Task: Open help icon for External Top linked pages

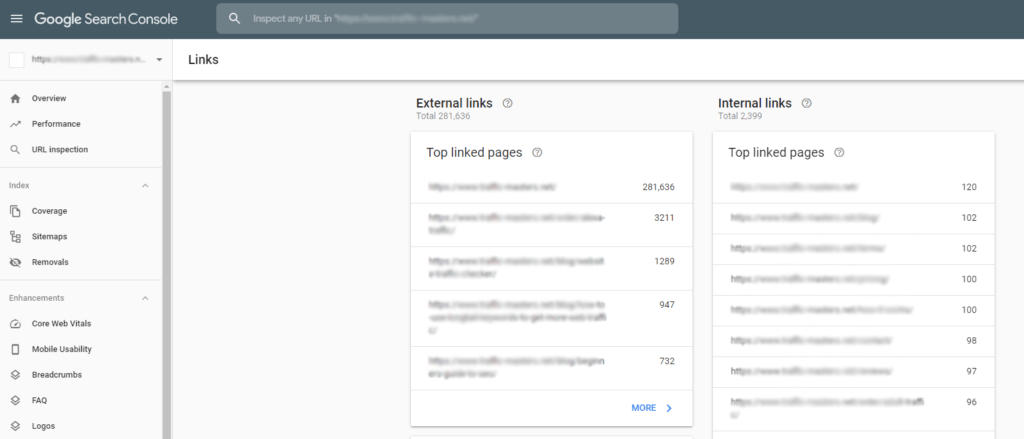Action: (537, 153)
